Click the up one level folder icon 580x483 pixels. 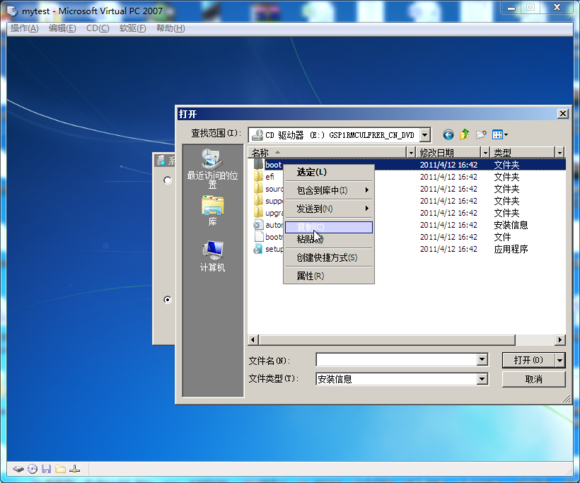[x=464, y=135]
